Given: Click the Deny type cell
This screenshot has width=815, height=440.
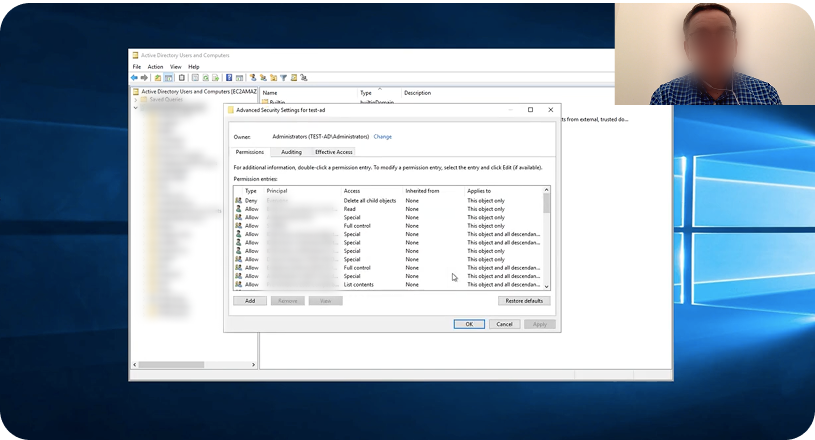Looking at the screenshot, I should (x=251, y=201).
